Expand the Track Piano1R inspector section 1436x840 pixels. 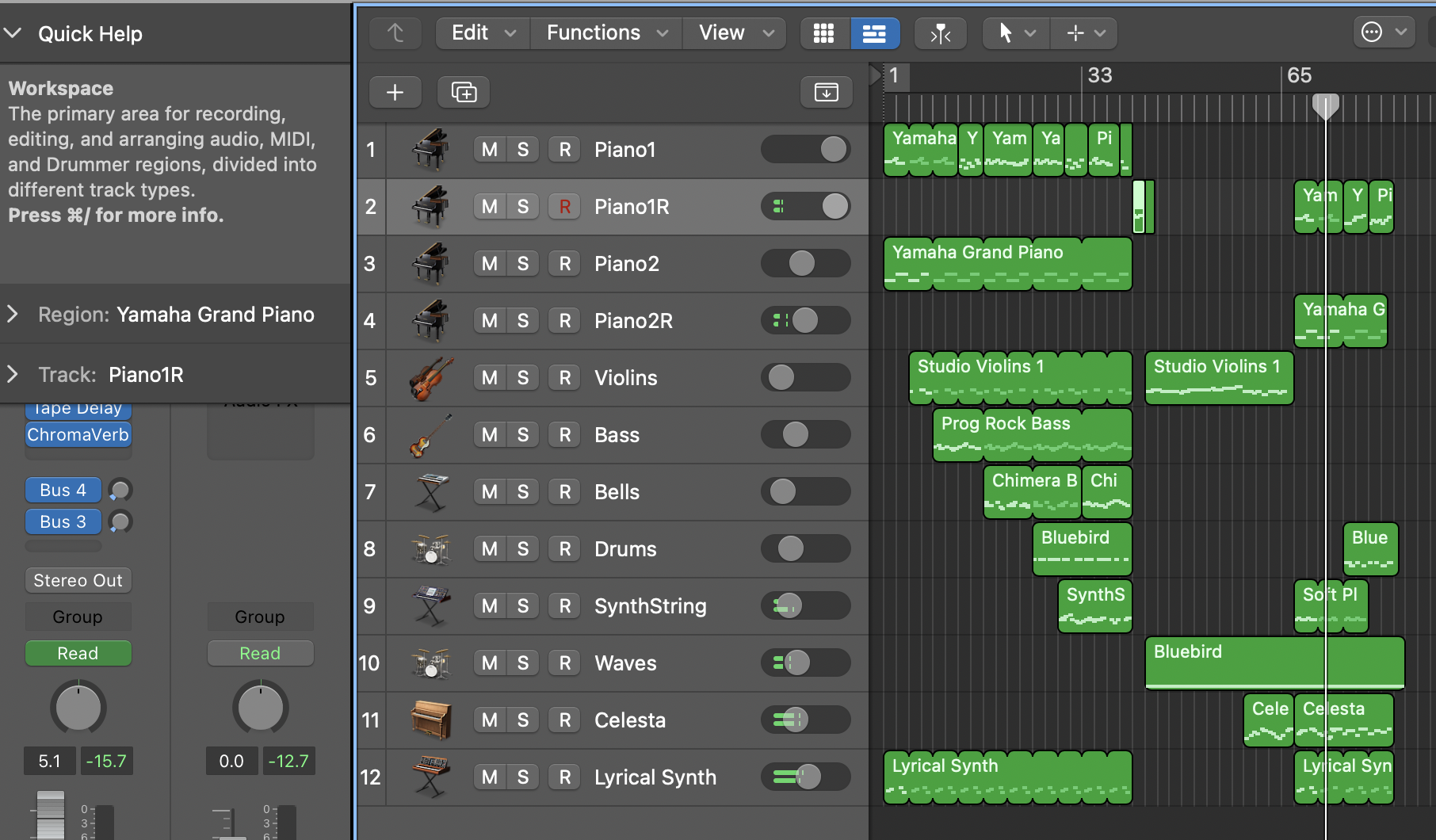click(x=13, y=375)
